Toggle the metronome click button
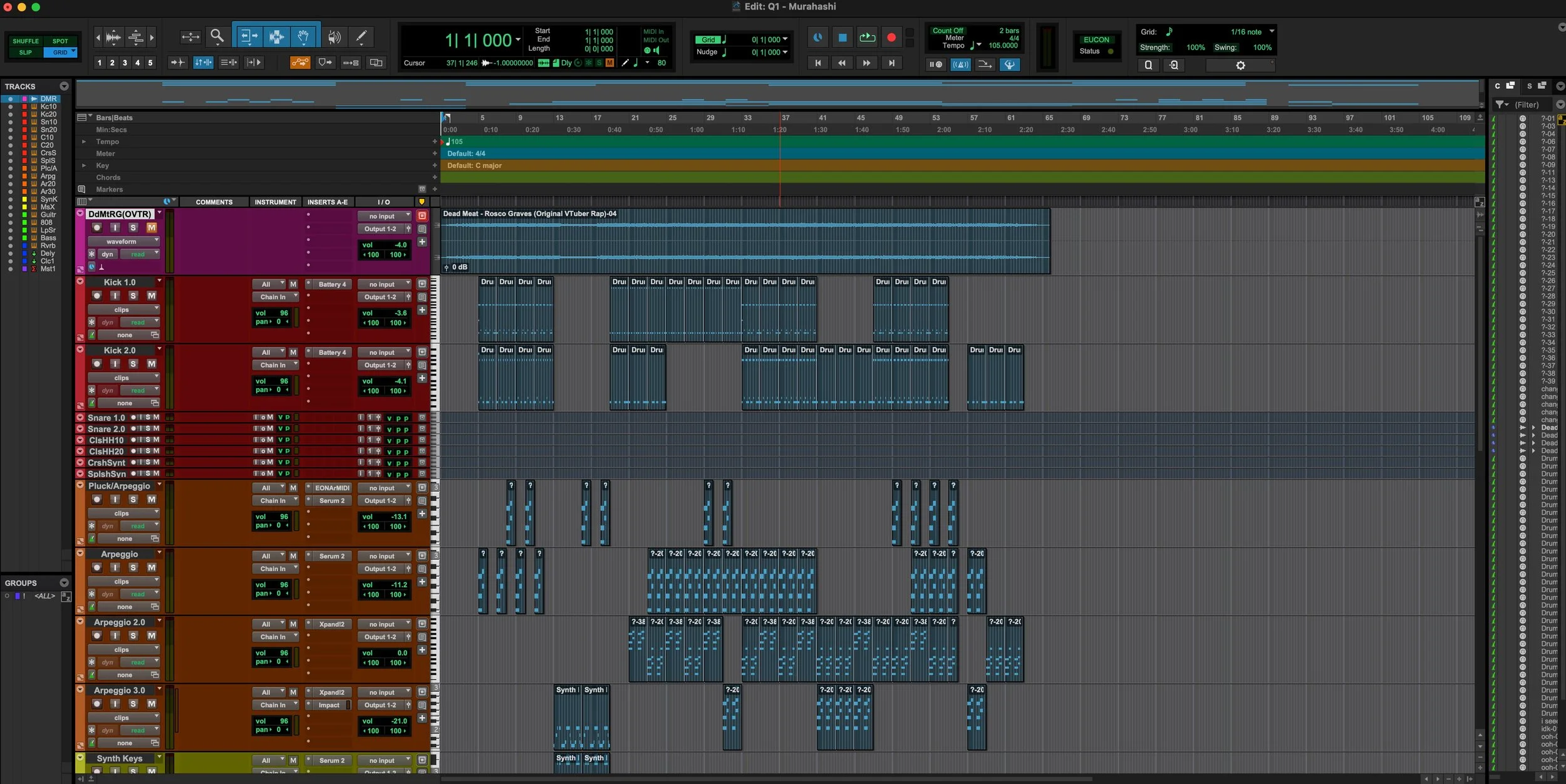This screenshot has width=1566, height=784. [960, 64]
